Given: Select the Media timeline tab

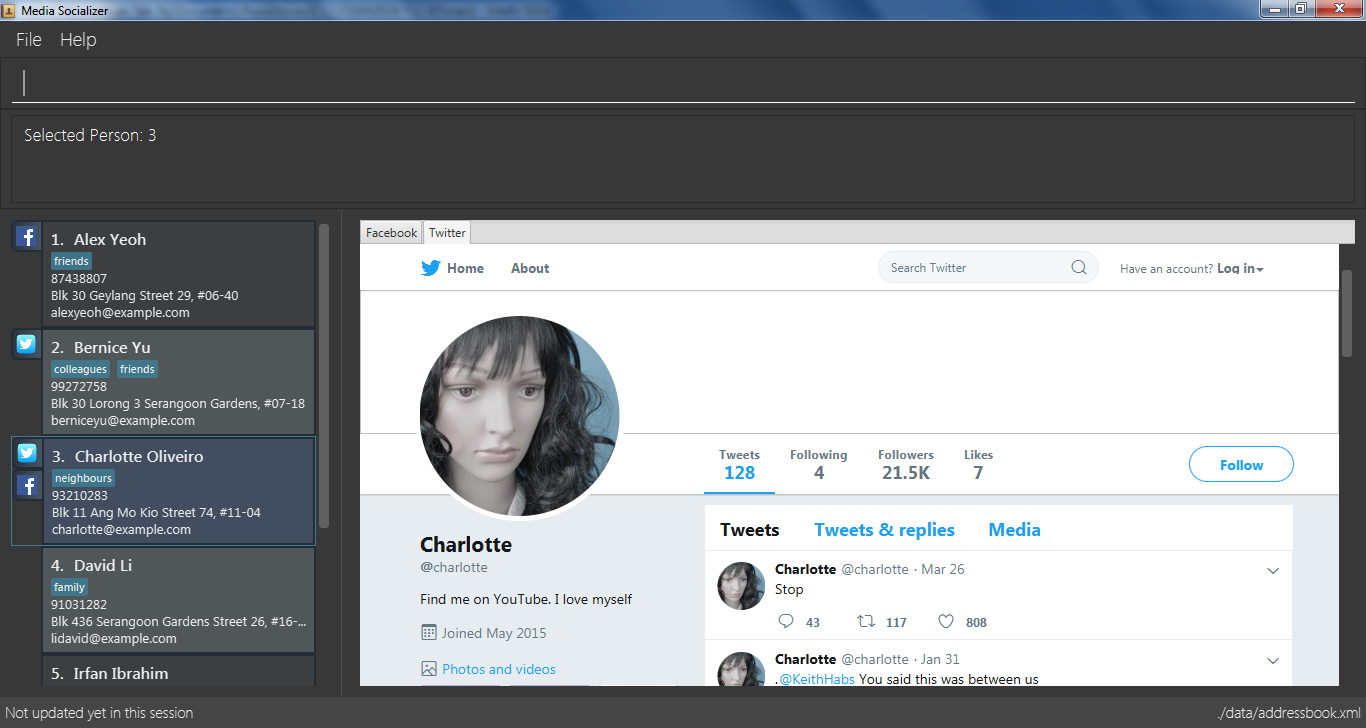Looking at the screenshot, I should pos(1014,530).
